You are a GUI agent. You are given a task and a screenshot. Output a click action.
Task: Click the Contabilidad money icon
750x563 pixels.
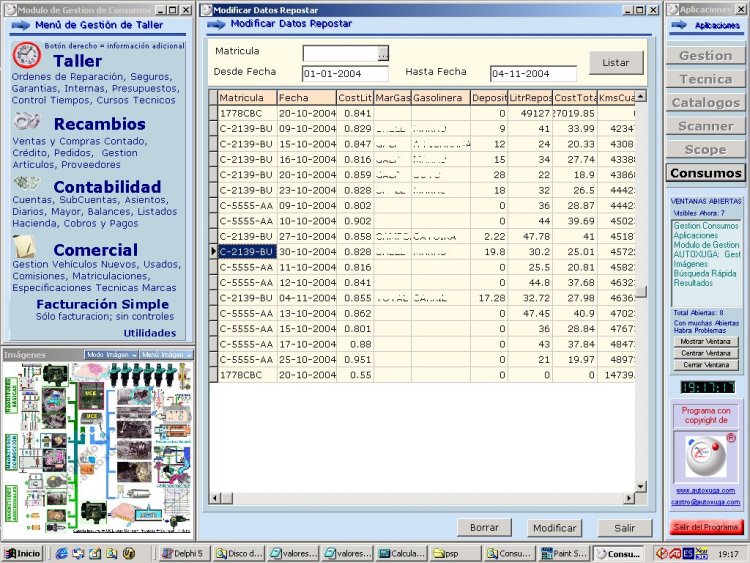coord(27,183)
